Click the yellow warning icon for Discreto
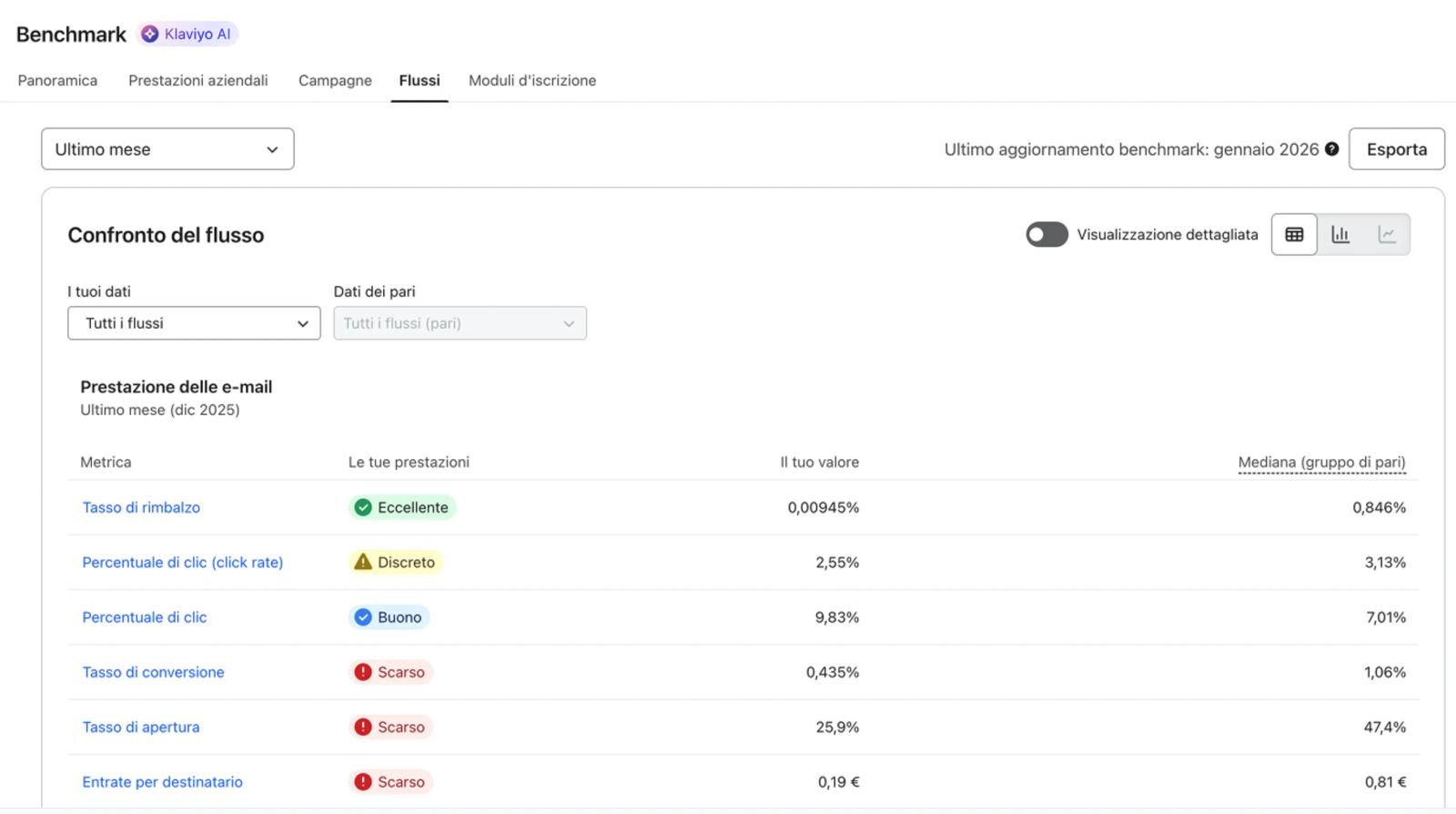This screenshot has height=814, width=1456. 363,562
